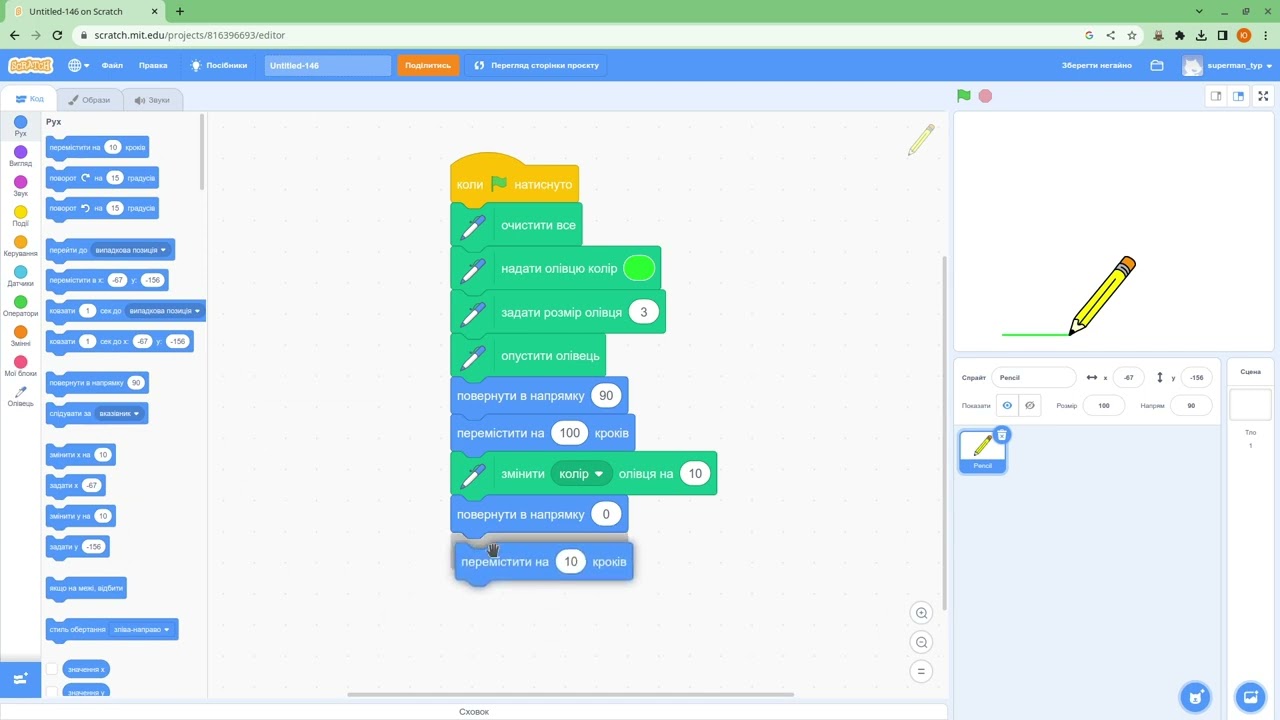This screenshot has width=1280, height=720.
Task: Open My Stuff folder icon
Action: tap(1157, 65)
